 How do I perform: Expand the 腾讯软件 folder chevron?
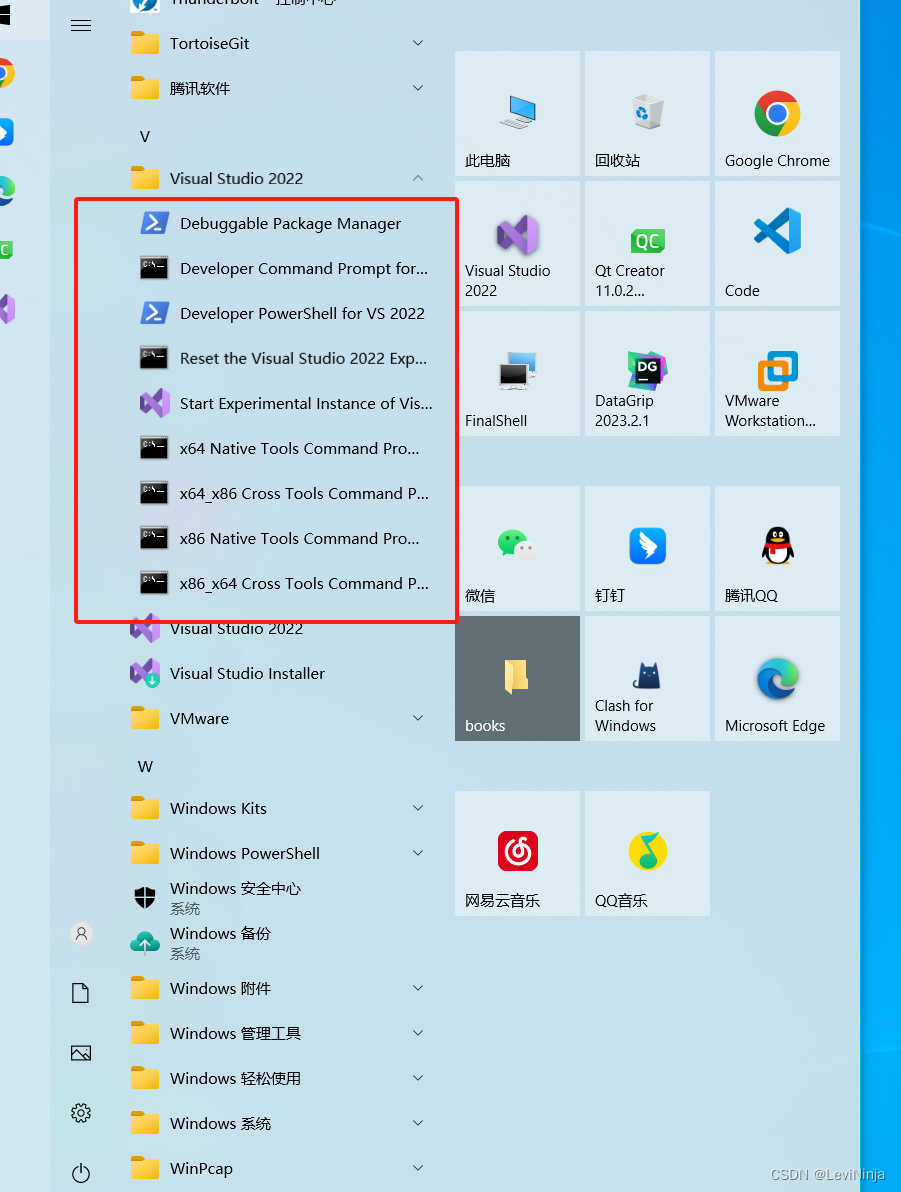[x=417, y=88]
